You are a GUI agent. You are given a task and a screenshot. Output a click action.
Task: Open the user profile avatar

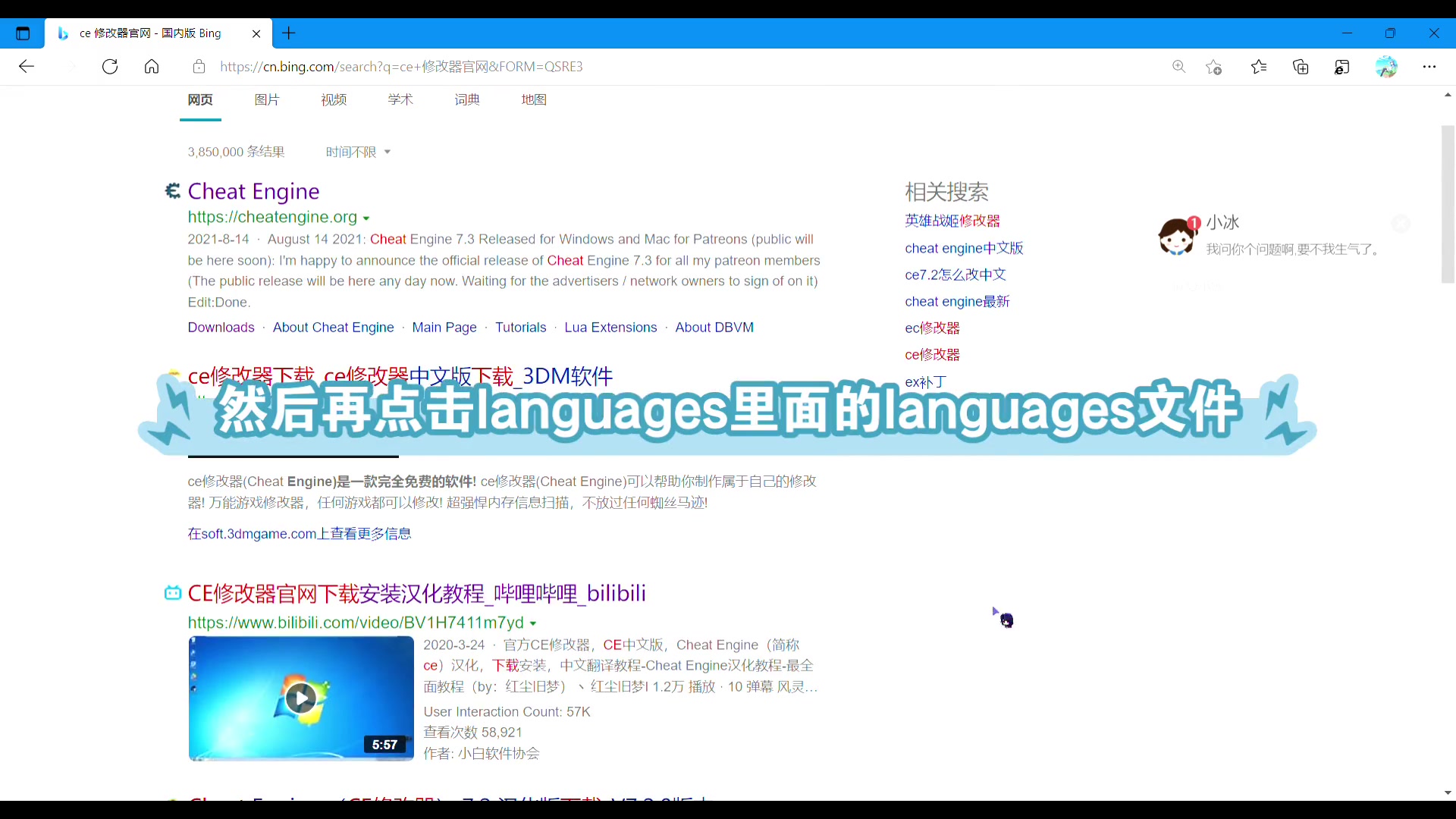pos(1386,67)
